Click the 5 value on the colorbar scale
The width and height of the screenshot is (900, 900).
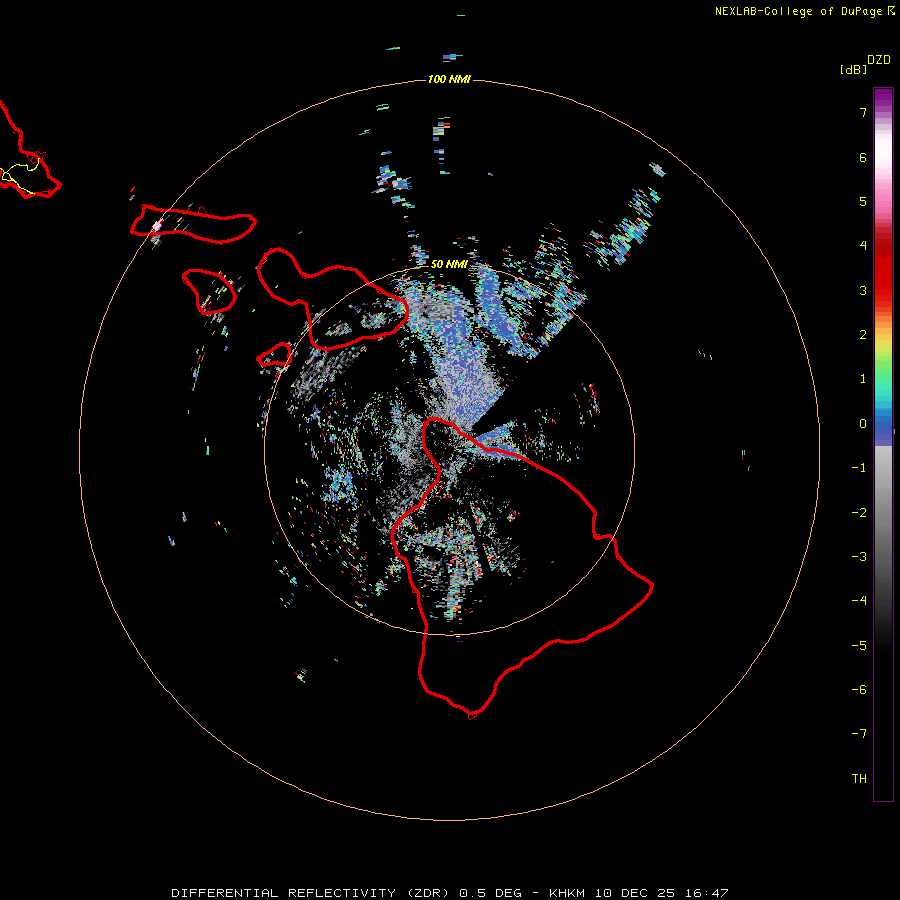coord(863,201)
